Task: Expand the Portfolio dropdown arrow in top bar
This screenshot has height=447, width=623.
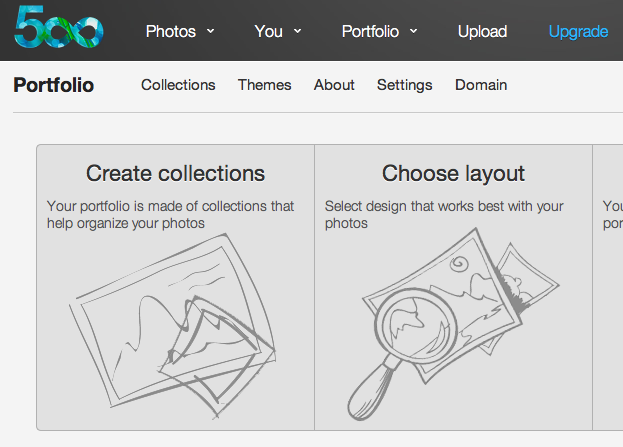Action: click(414, 31)
